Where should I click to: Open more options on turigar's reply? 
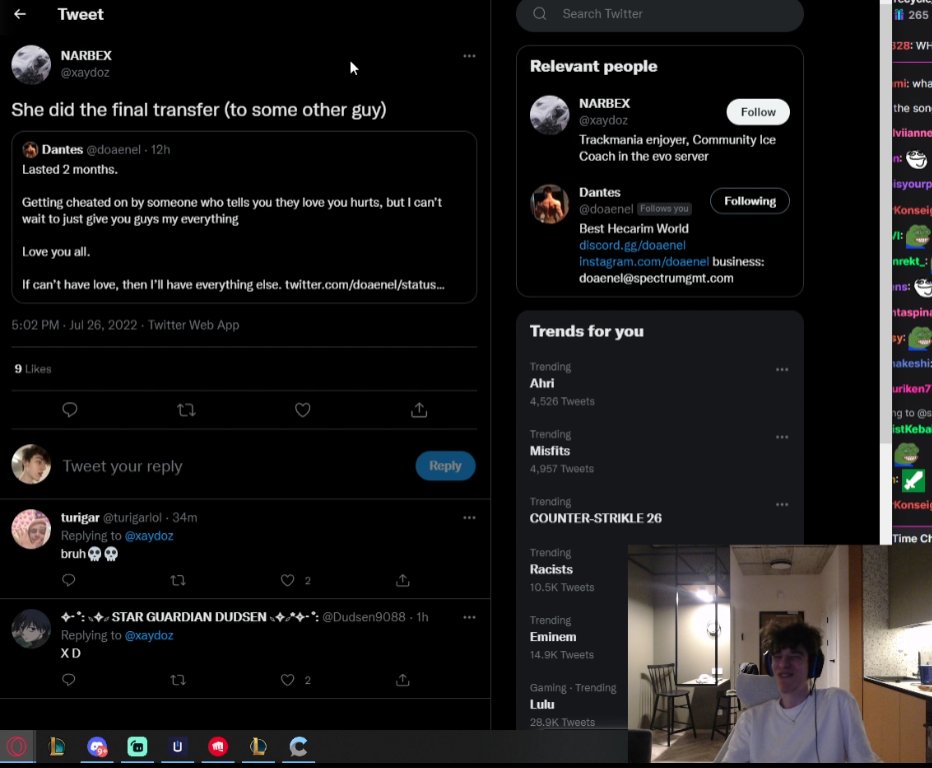click(x=469, y=518)
